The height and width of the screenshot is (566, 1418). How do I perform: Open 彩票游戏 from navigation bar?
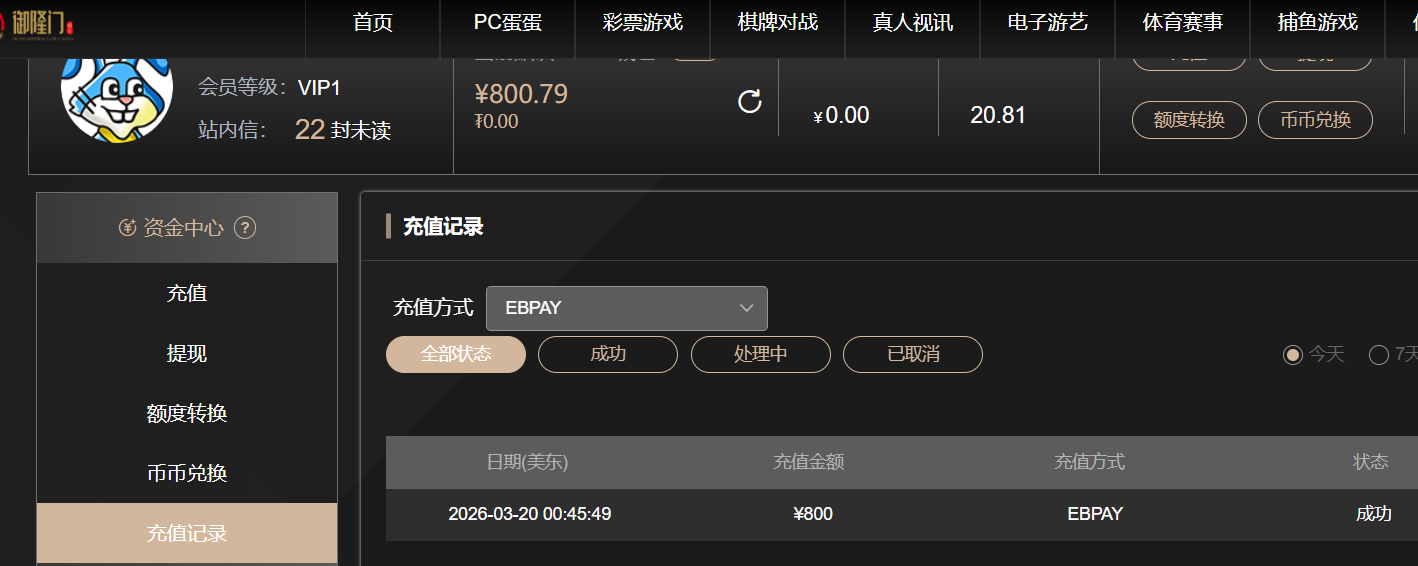[x=643, y=23]
